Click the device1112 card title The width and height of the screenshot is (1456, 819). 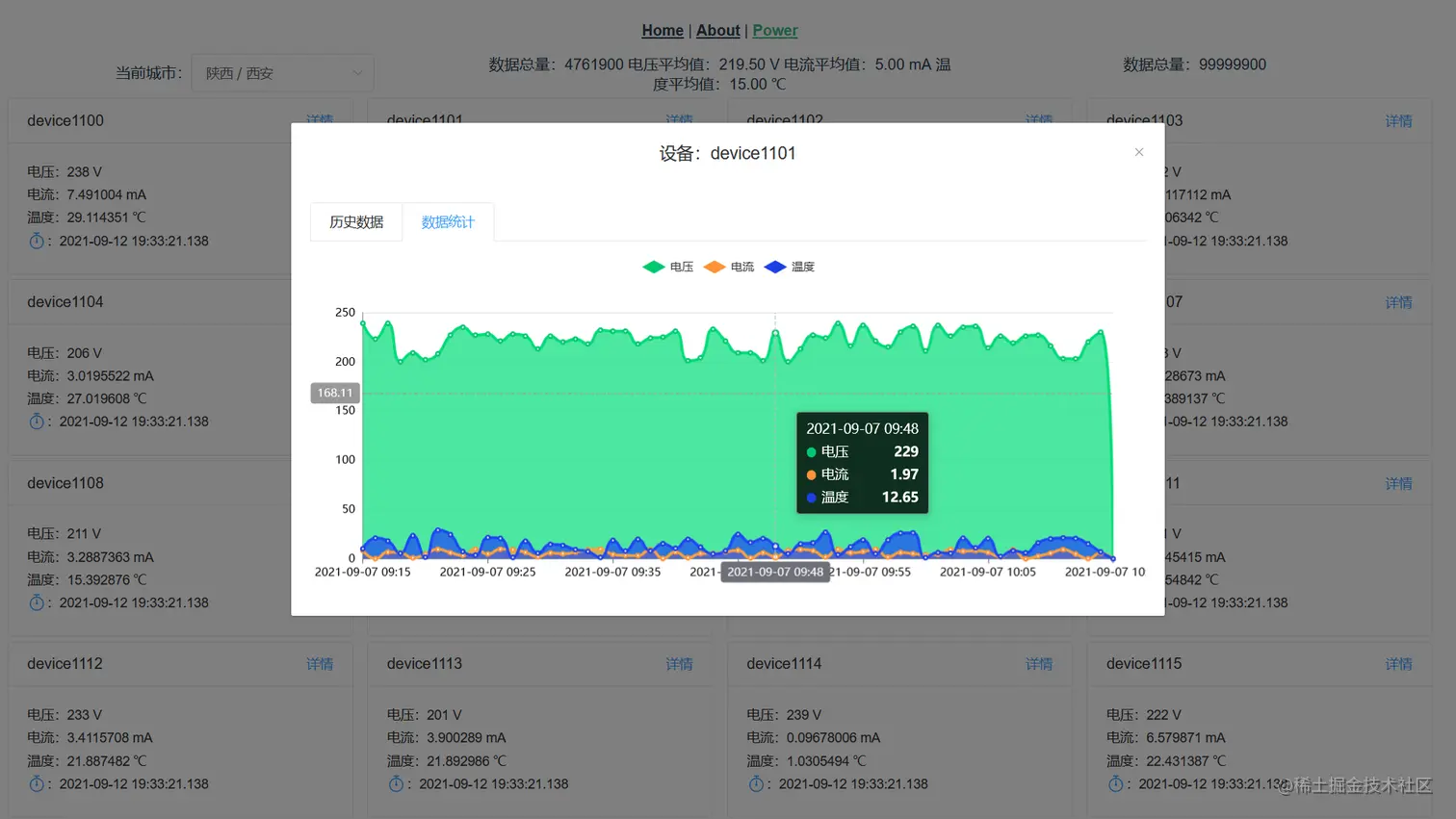tap(65, 664)
